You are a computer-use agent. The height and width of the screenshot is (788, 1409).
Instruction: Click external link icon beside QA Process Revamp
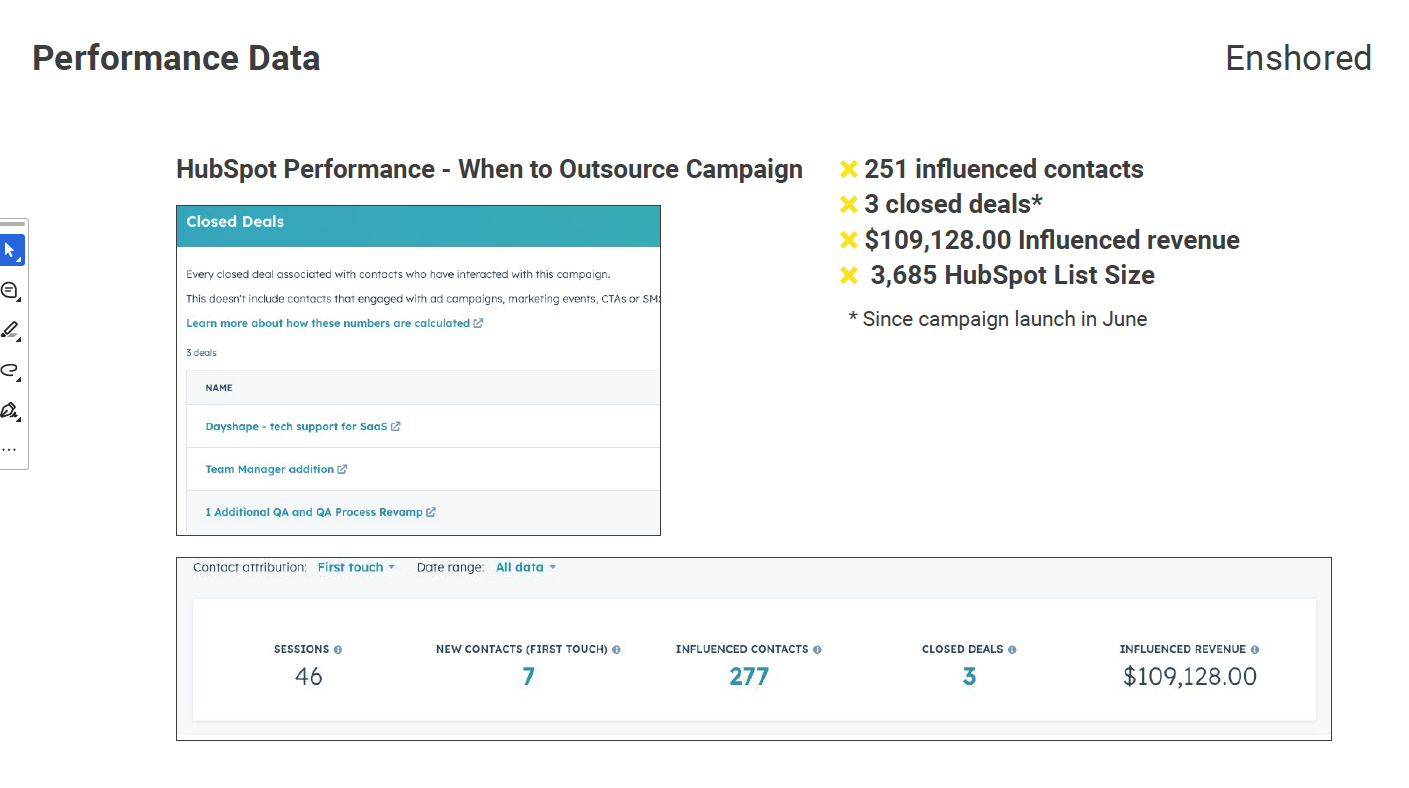(431, 512)
